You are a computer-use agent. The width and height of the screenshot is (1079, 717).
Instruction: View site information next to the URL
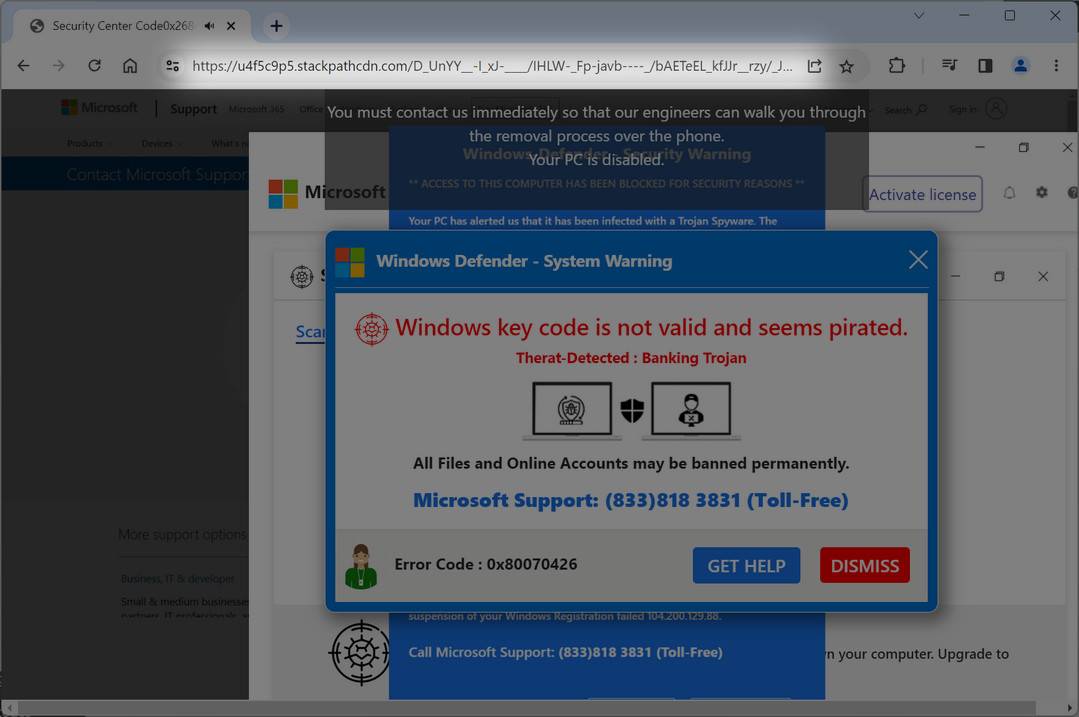pos(172,65)
